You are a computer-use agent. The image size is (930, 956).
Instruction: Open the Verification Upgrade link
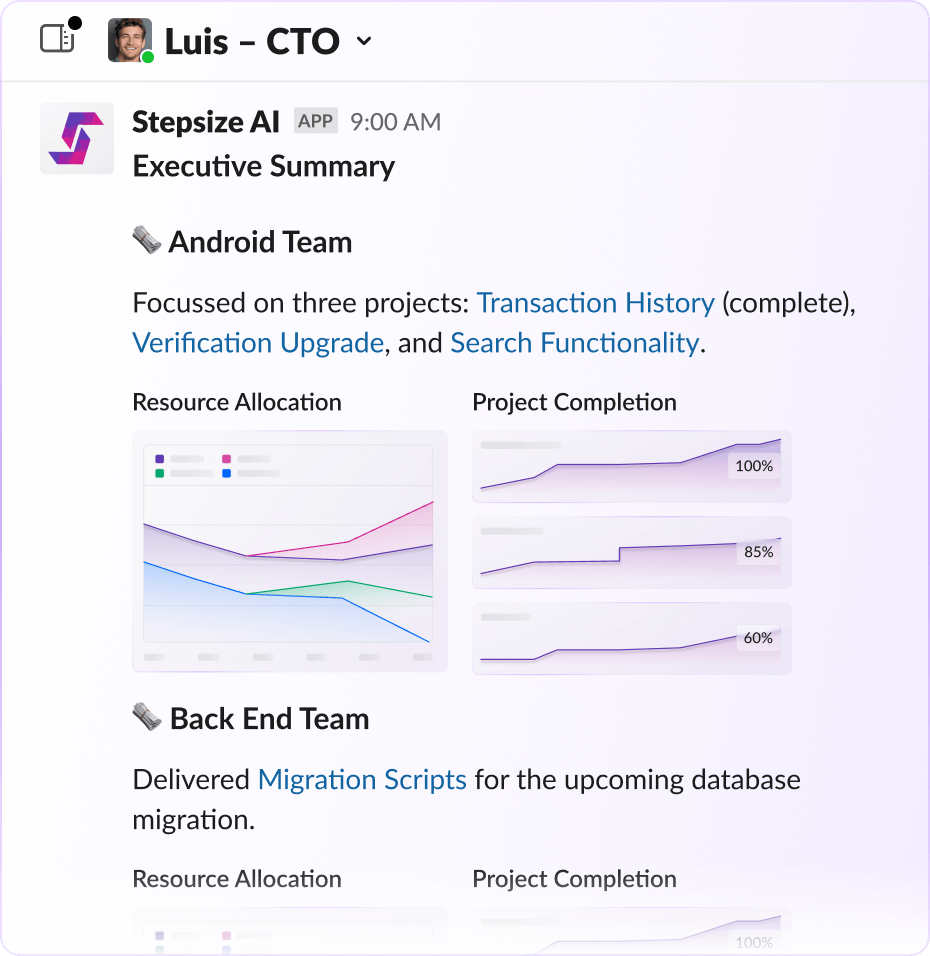click(x=258, y=343)
